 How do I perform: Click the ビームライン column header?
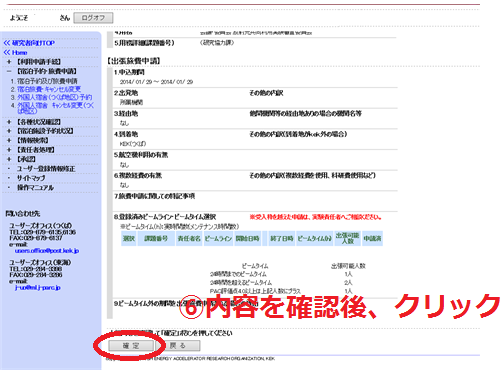(218, 239)
